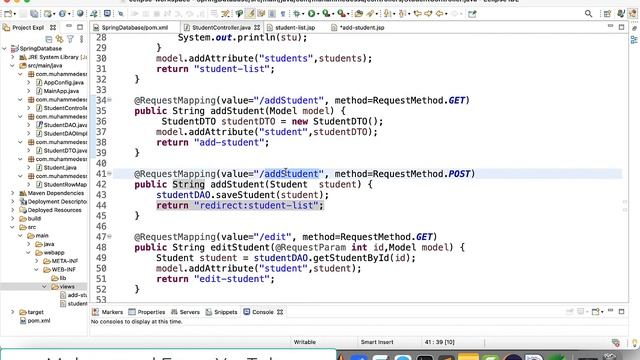Click the Open Type icon in toolbar
The image size is (640, 360).
[x=359, y=13]
